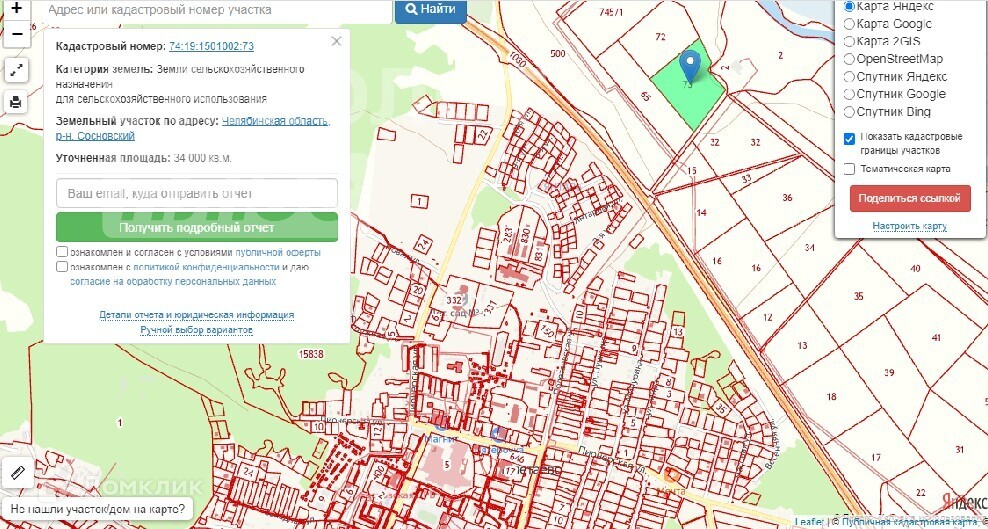This screenshot has height=529, width=988.
Task: Select Спутник Яндекс radio option
Action: 849,77
